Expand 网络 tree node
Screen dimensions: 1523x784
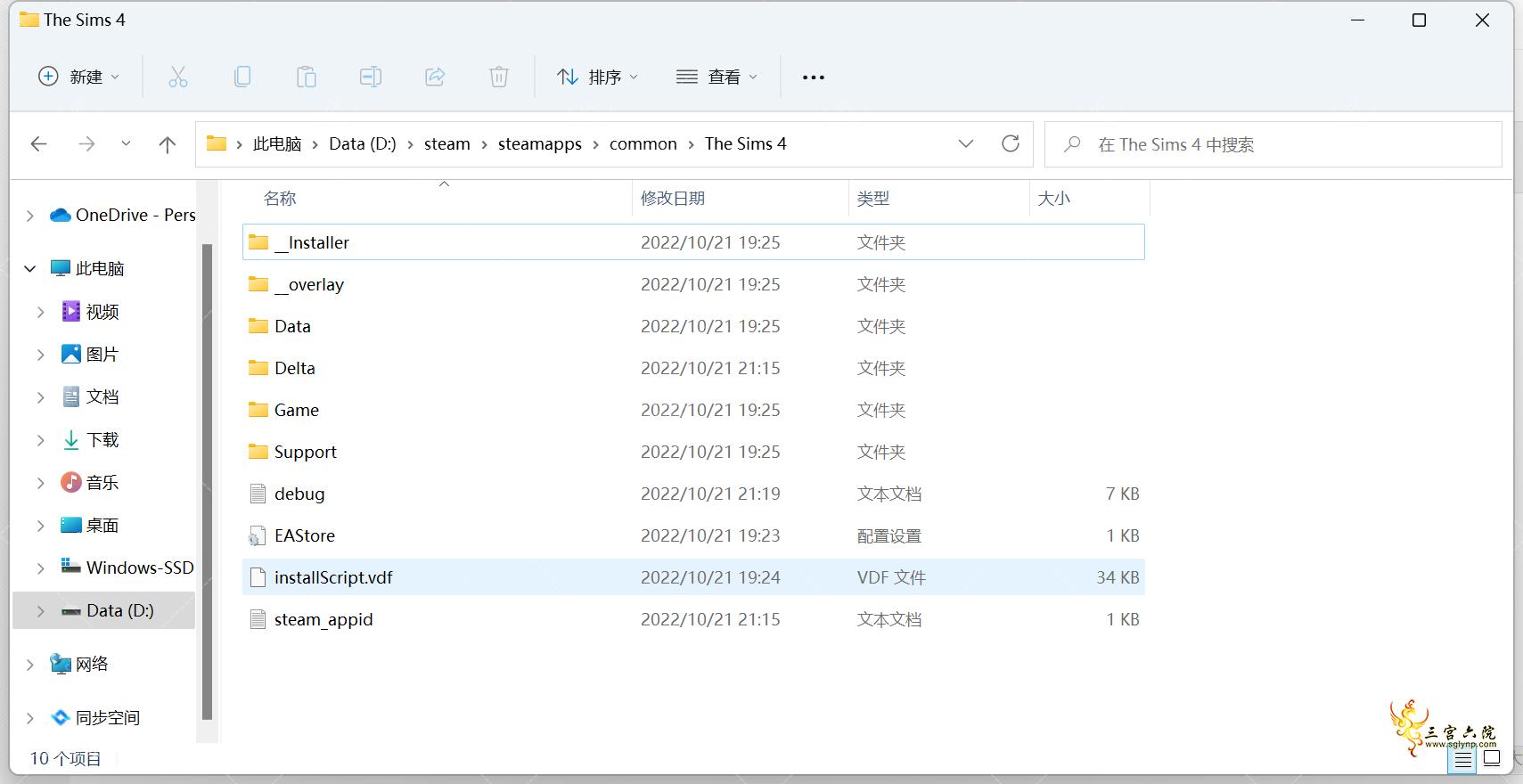pos(29,664)
